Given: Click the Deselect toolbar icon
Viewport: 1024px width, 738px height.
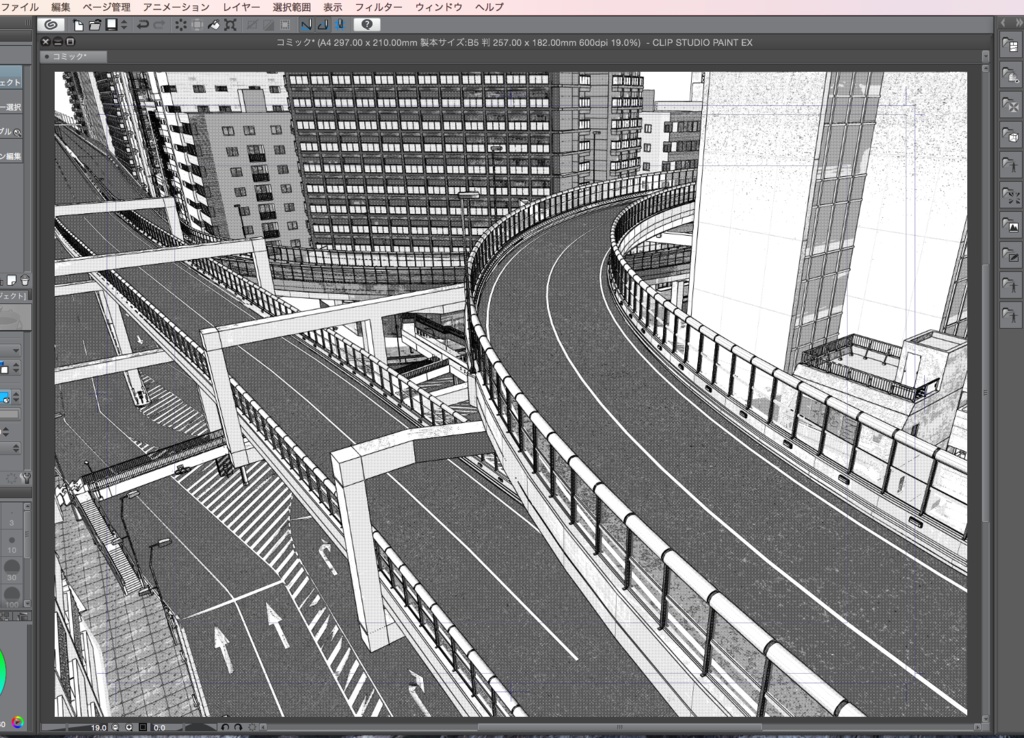Looking at the screenshot, I should (x=252, y=25).
